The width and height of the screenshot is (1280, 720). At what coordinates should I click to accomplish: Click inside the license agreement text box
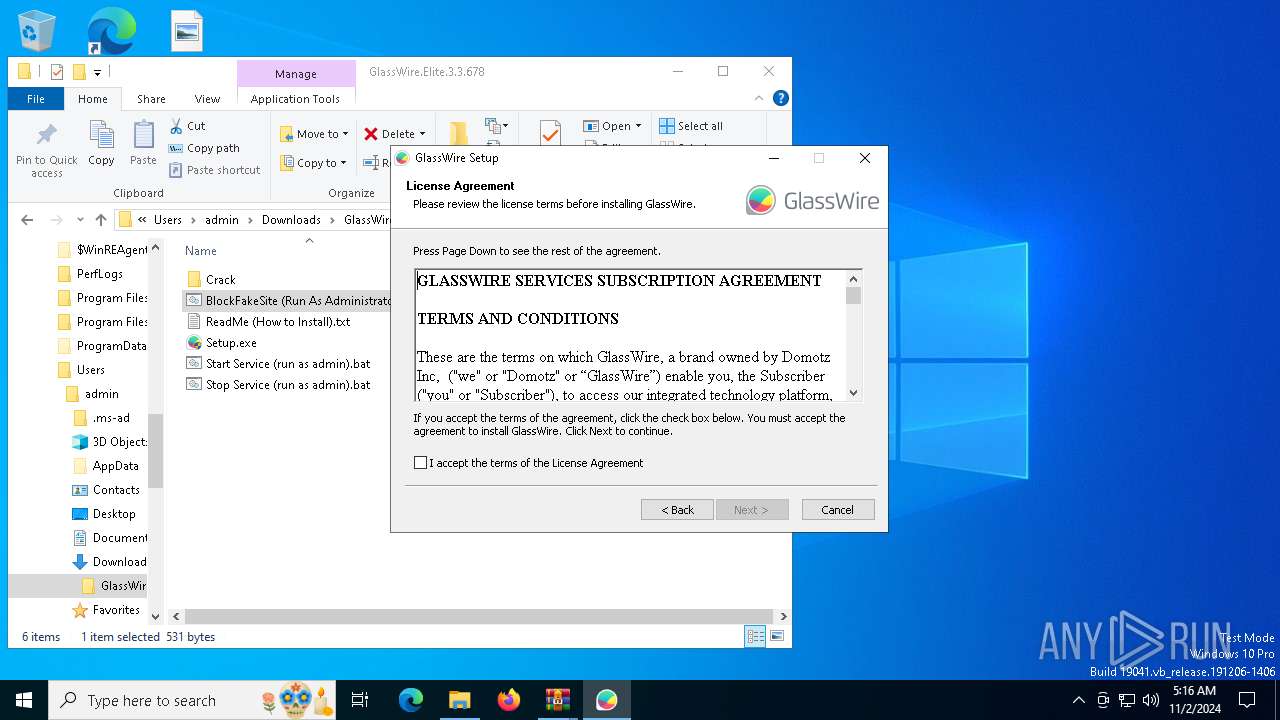[630, 335]
